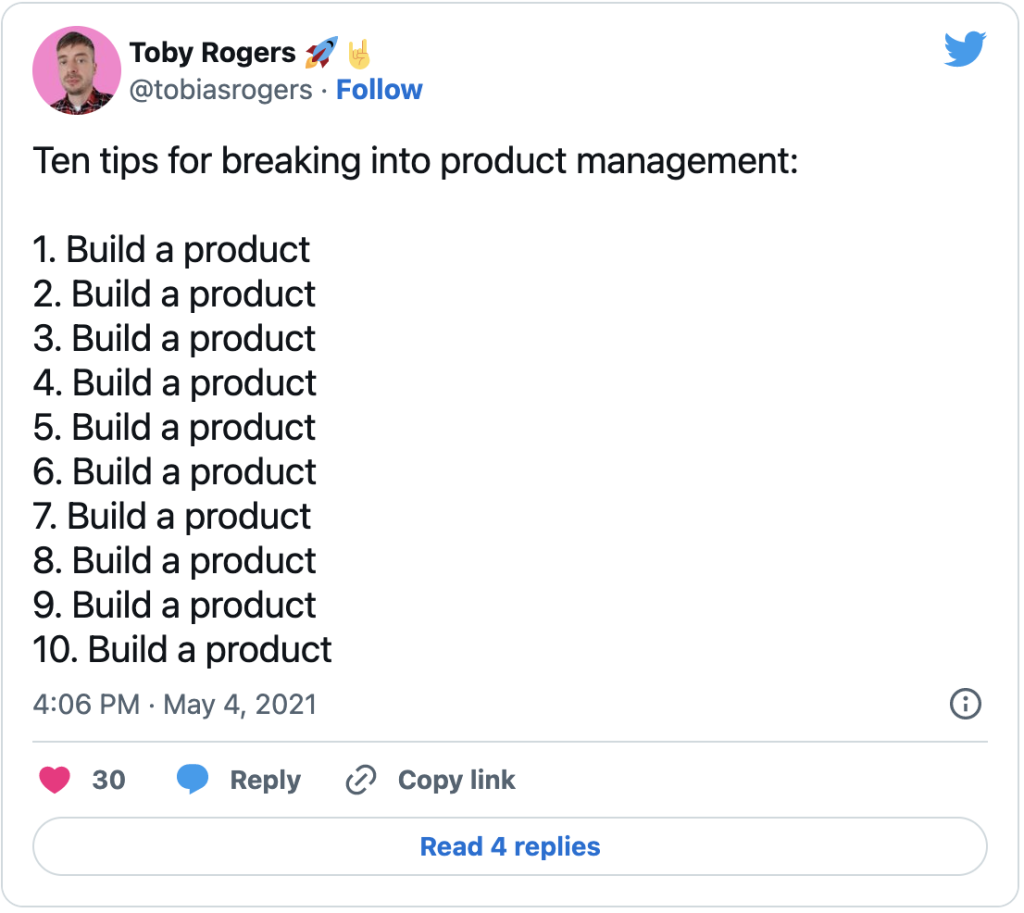This screenshot has width=1024, height=913.
Task: Click the Reply text label
Action: [265, 780]
